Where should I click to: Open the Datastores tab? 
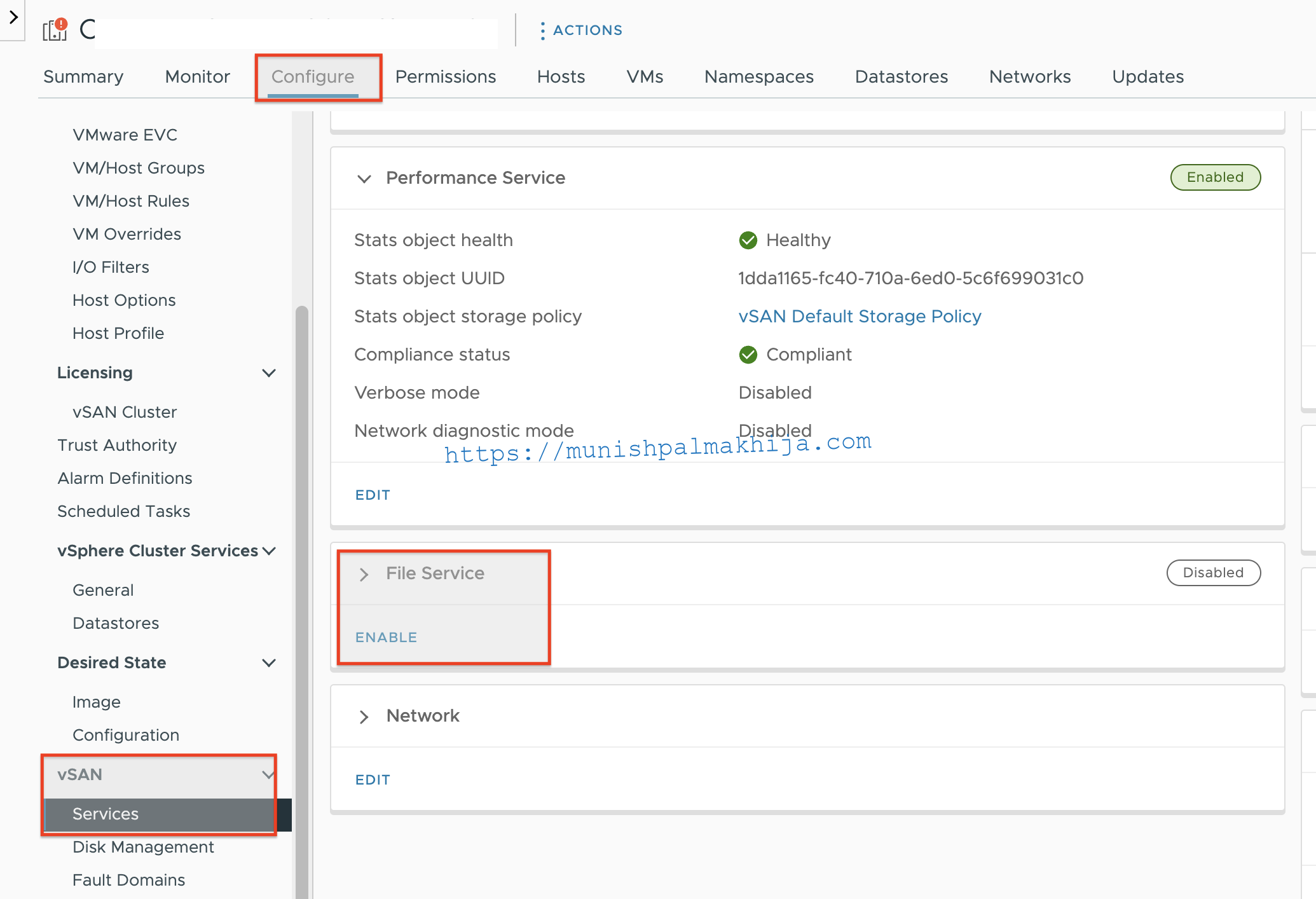coord(901,77)
